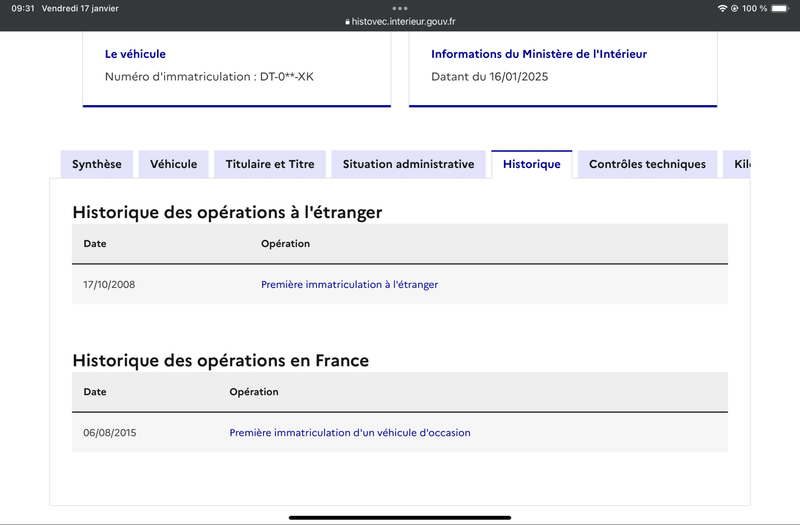Tap the lock icon beside the URL
The image size is (800, 525).
coord(347,22)
